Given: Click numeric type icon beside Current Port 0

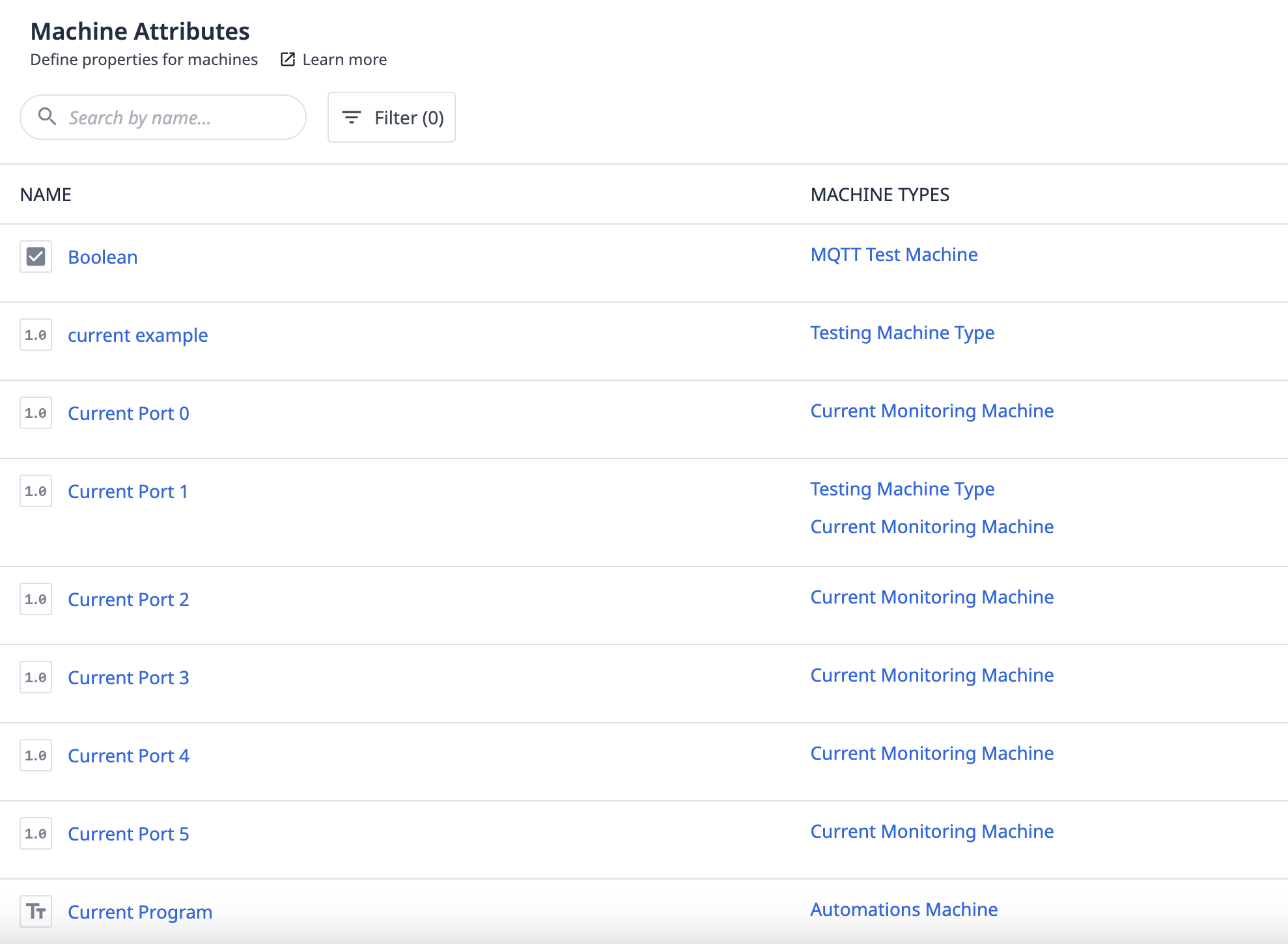Looking at the screenshot, I should (x=36, y=413).
